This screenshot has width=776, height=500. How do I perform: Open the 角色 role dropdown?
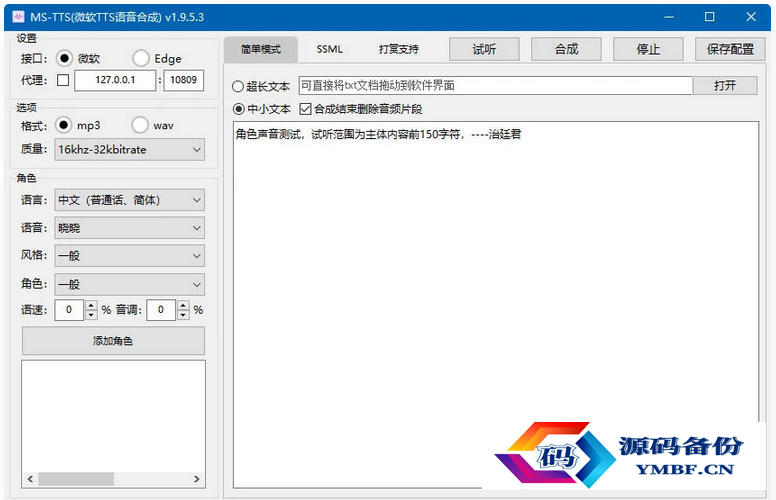coord(129,285)
